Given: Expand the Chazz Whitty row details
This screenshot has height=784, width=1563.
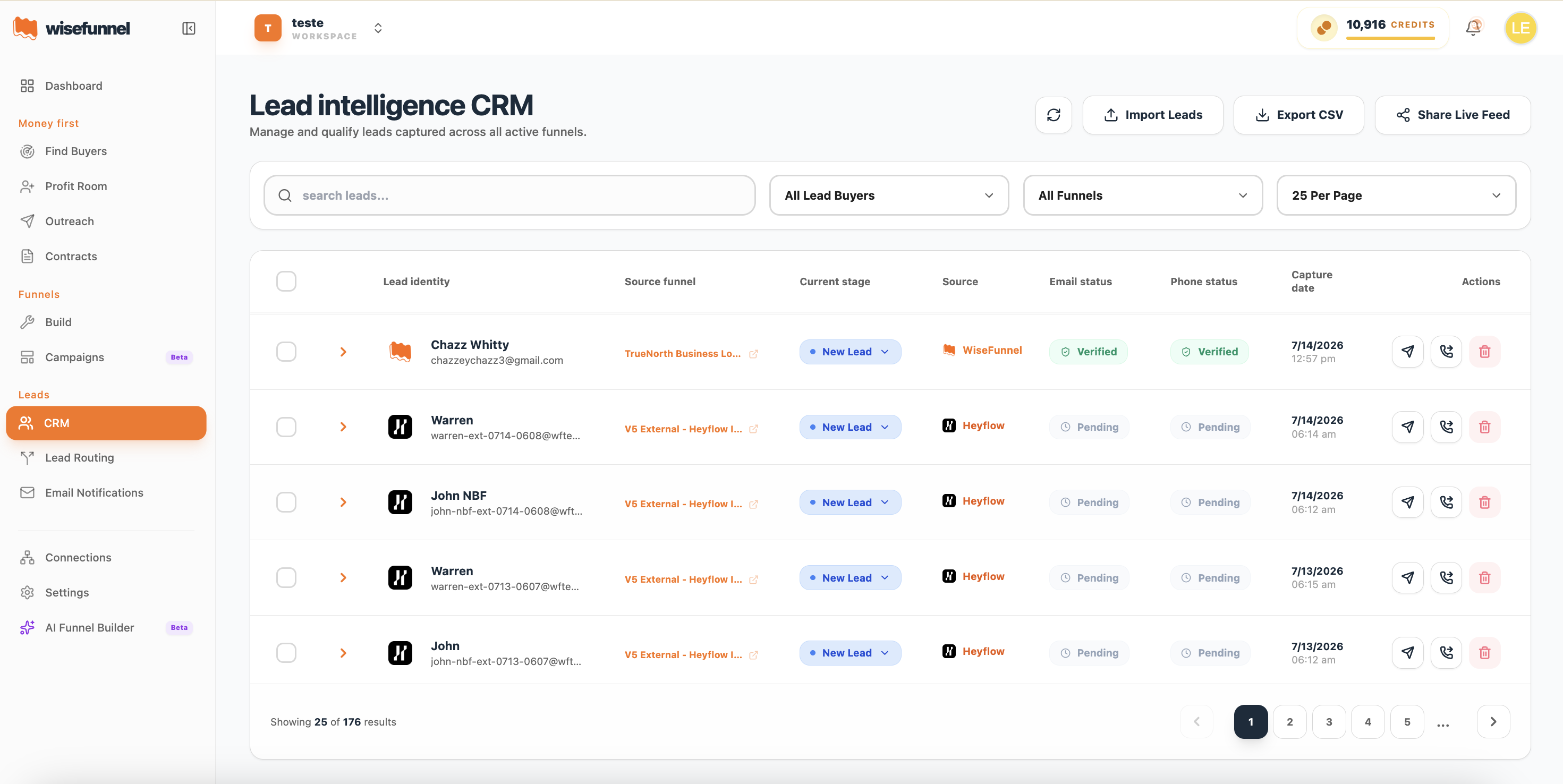Looking at the screenshot, I should pyautogui.click(x=343, y=352).
